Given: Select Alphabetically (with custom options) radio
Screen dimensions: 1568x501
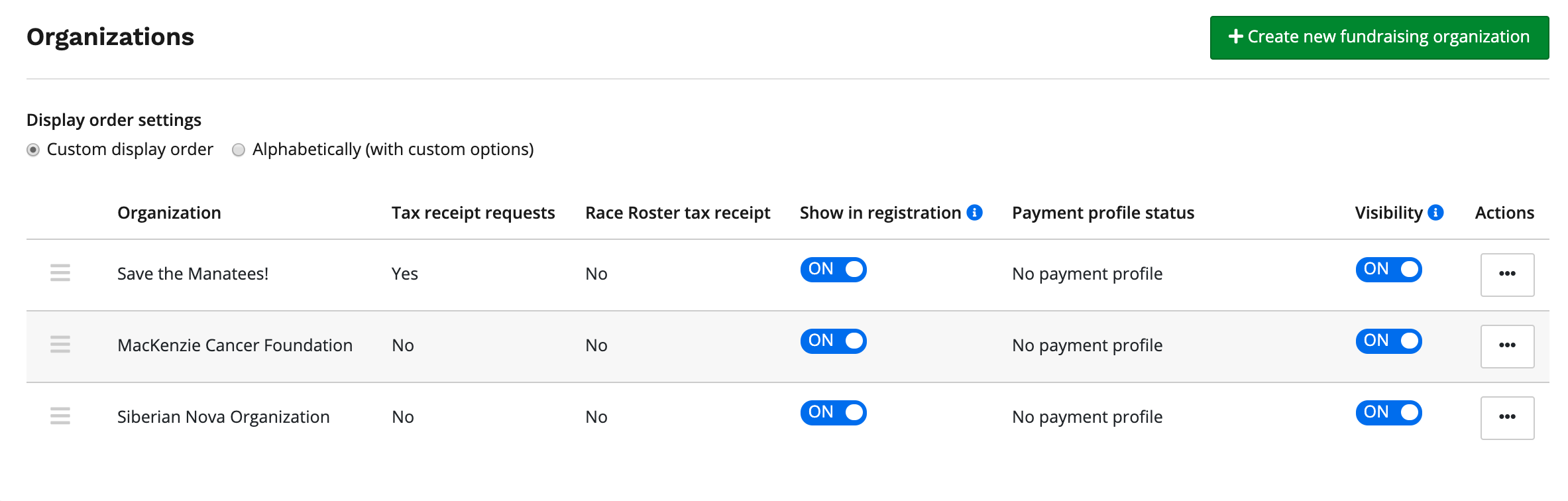Looking at the screenshot, I should click(x=239, y=150).
